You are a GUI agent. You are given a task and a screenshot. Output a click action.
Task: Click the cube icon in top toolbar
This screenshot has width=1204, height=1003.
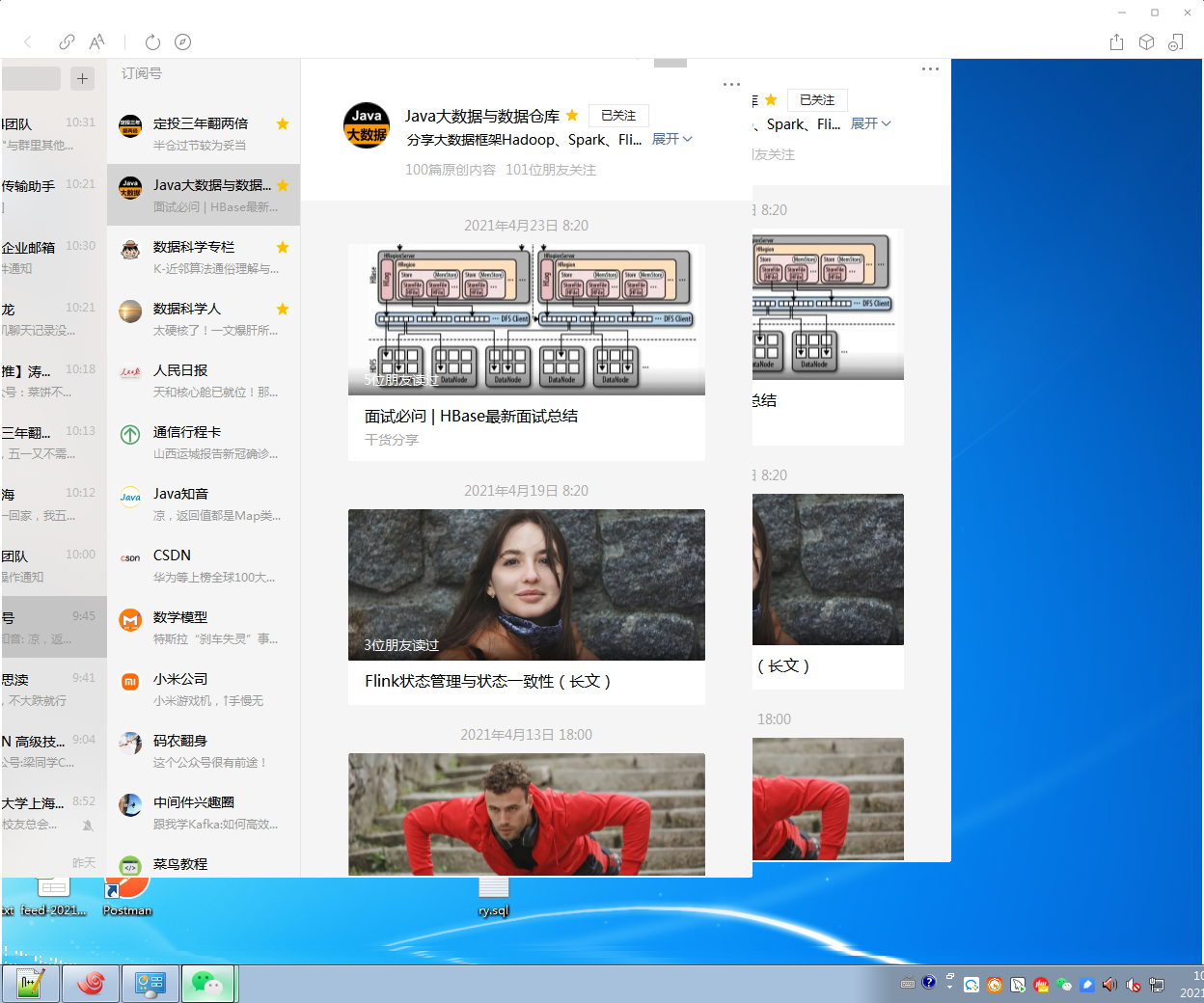tap(1146, 41)
